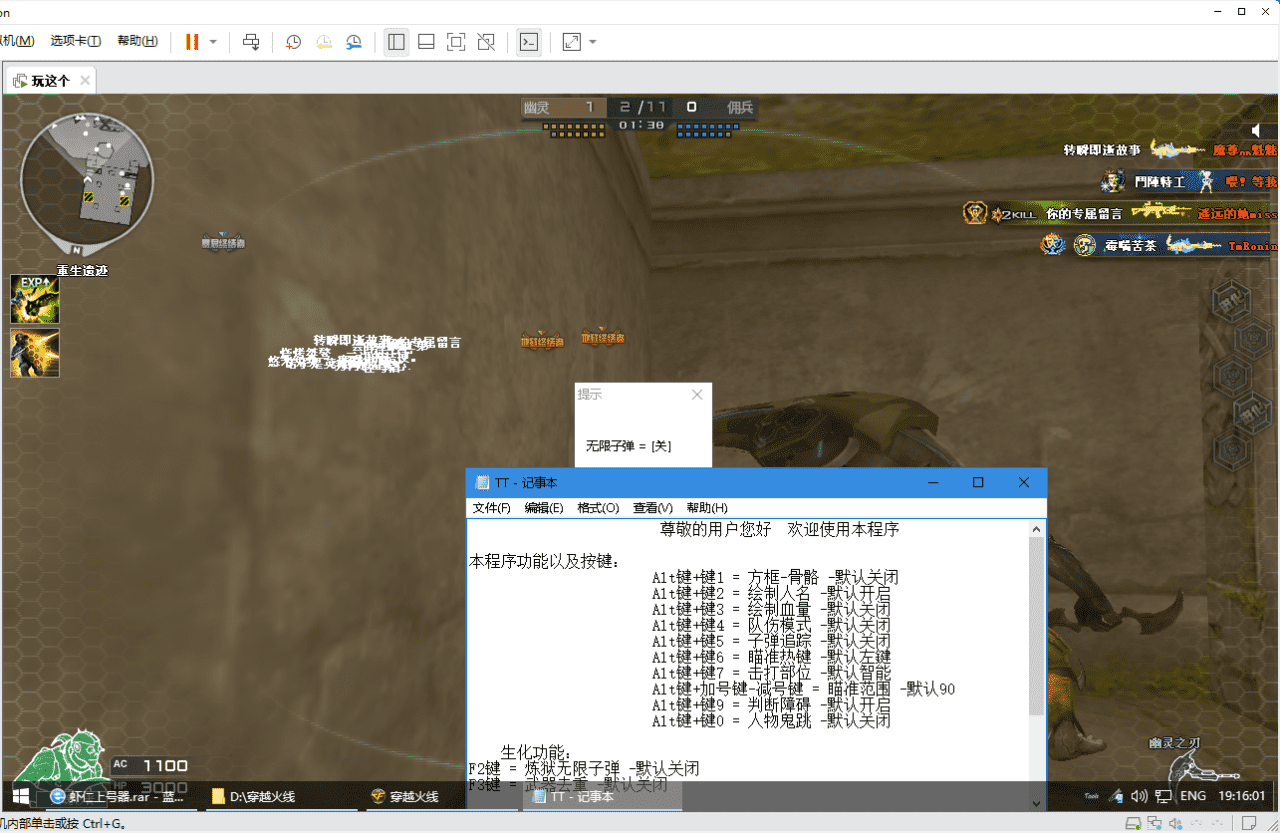This screenshot has height=833, width=1280.
Task: Toggle the console view terminal icon
Action: 528,42
